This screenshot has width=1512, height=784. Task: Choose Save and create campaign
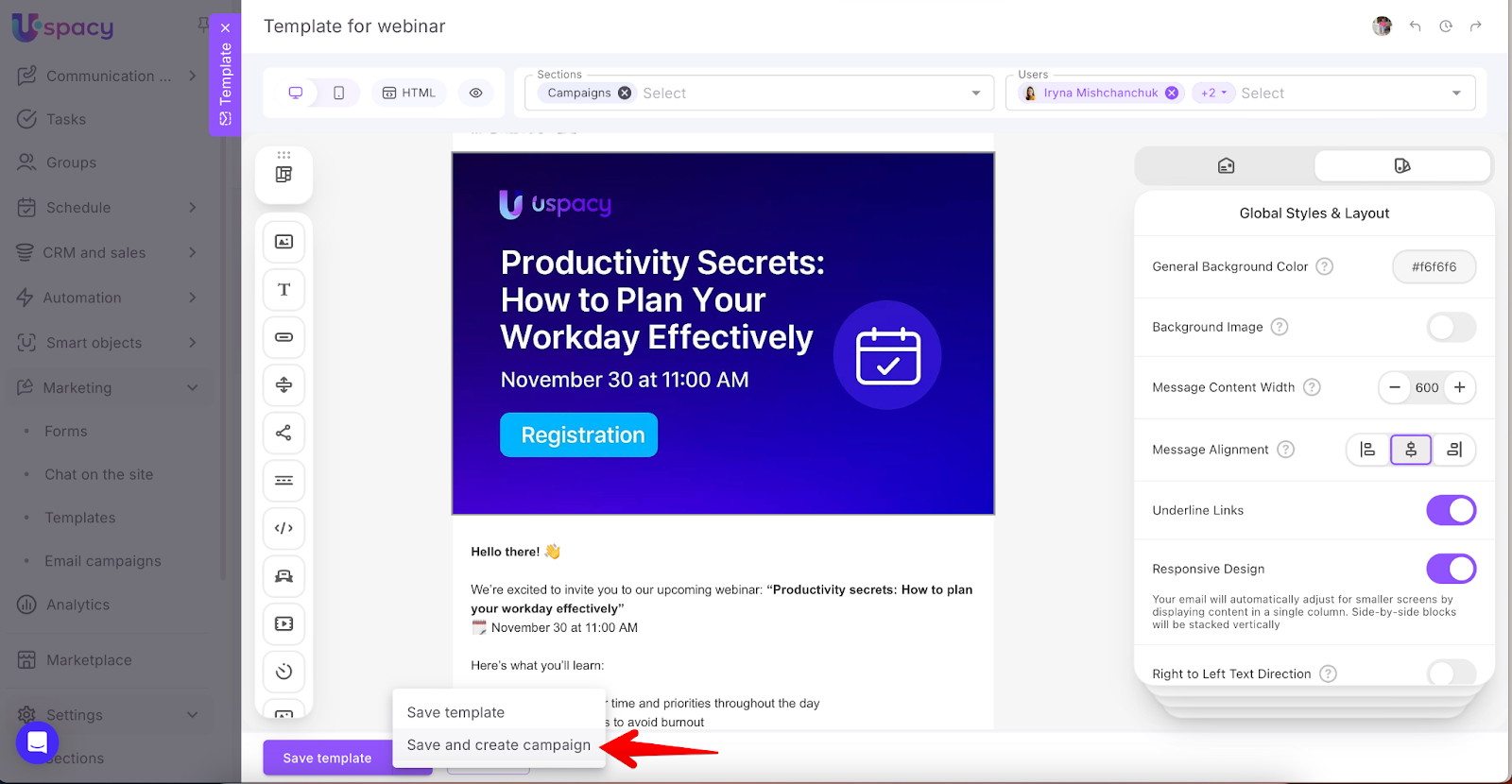tap(498, 745)
